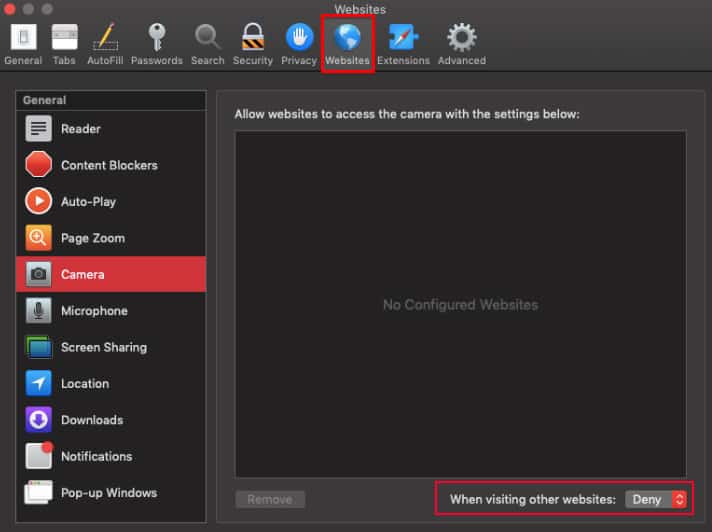The height and width of the screenshot is (532, 712).
Task: Expand the Deny dropdown for other websites
Action: (x=656, y=499)
